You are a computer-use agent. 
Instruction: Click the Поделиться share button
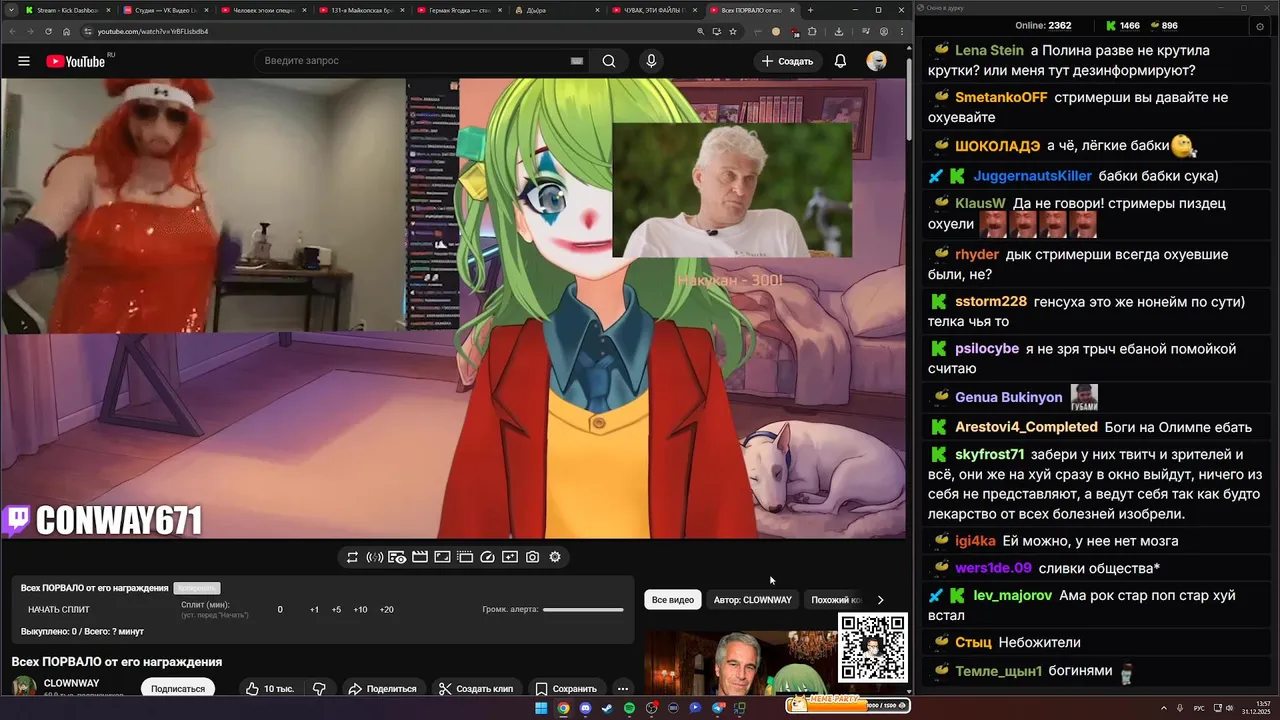[382, 689]
